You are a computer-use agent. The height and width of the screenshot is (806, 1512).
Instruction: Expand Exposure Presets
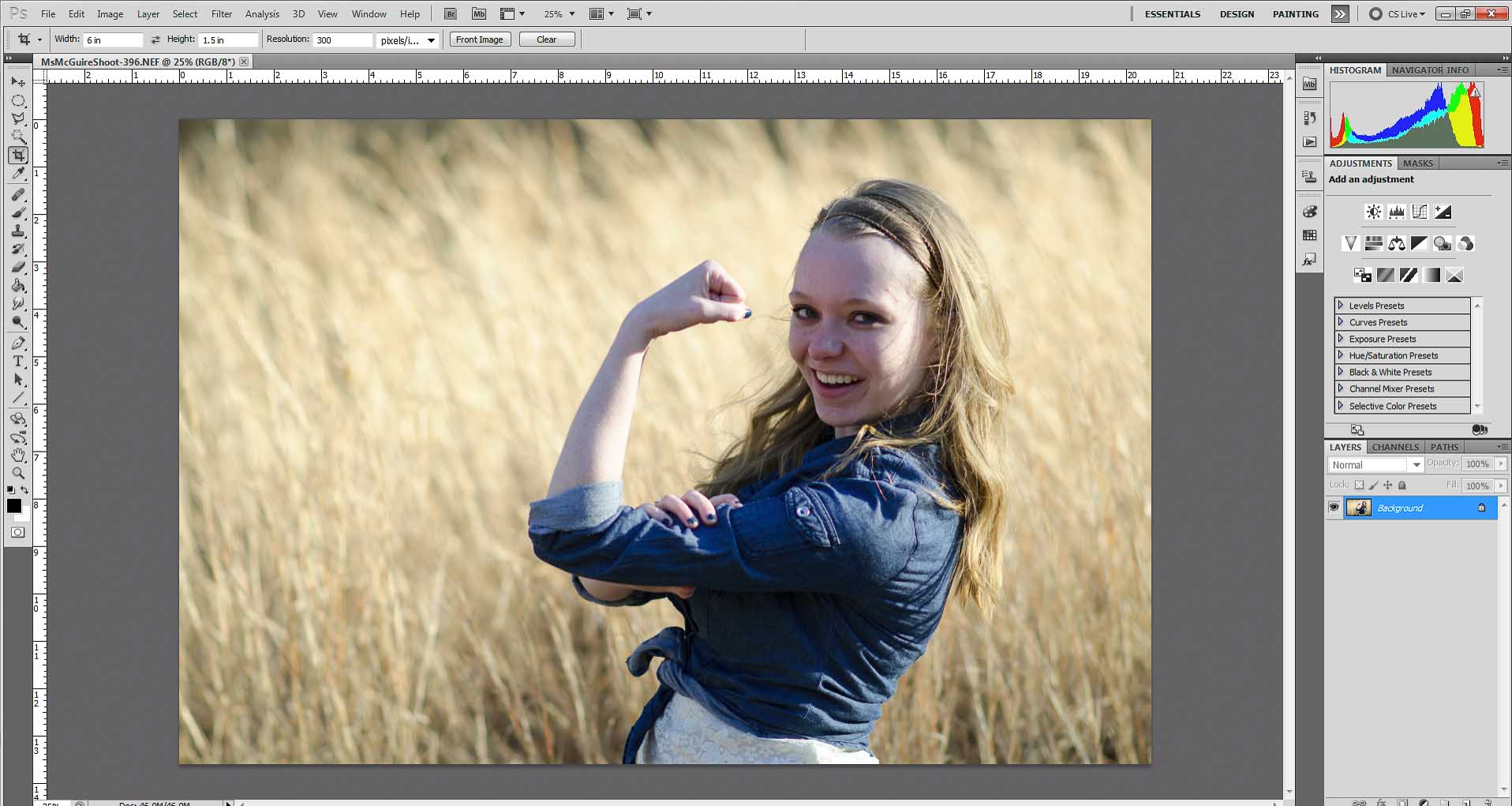point(1340,339)
